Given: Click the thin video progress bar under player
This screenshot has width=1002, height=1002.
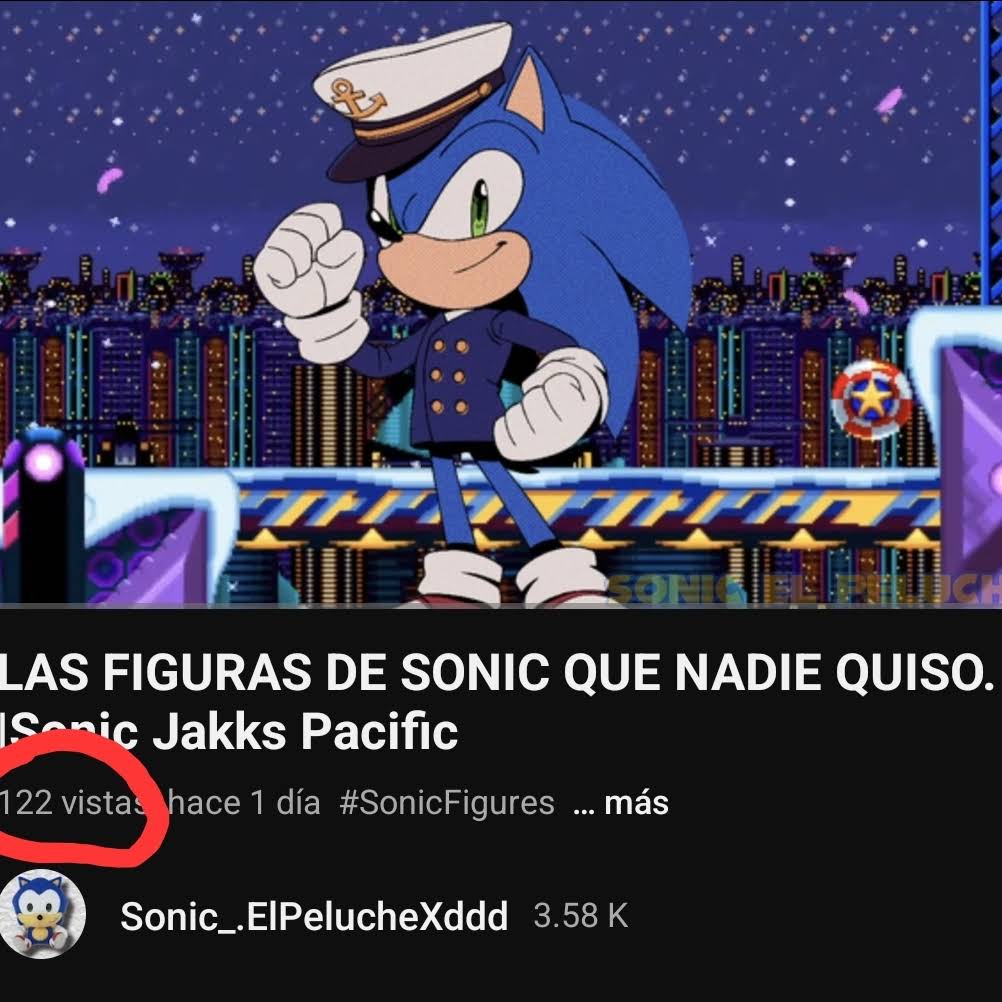Looking at the screenshot, I should point(501,605).
